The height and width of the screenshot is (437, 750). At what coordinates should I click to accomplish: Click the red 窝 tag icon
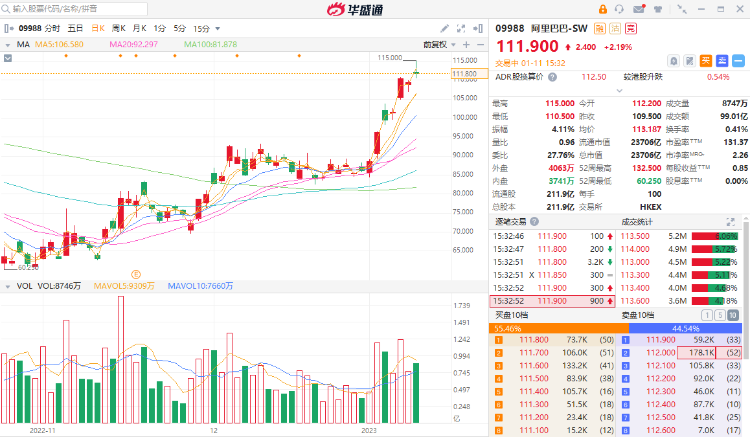pos(631,29)
